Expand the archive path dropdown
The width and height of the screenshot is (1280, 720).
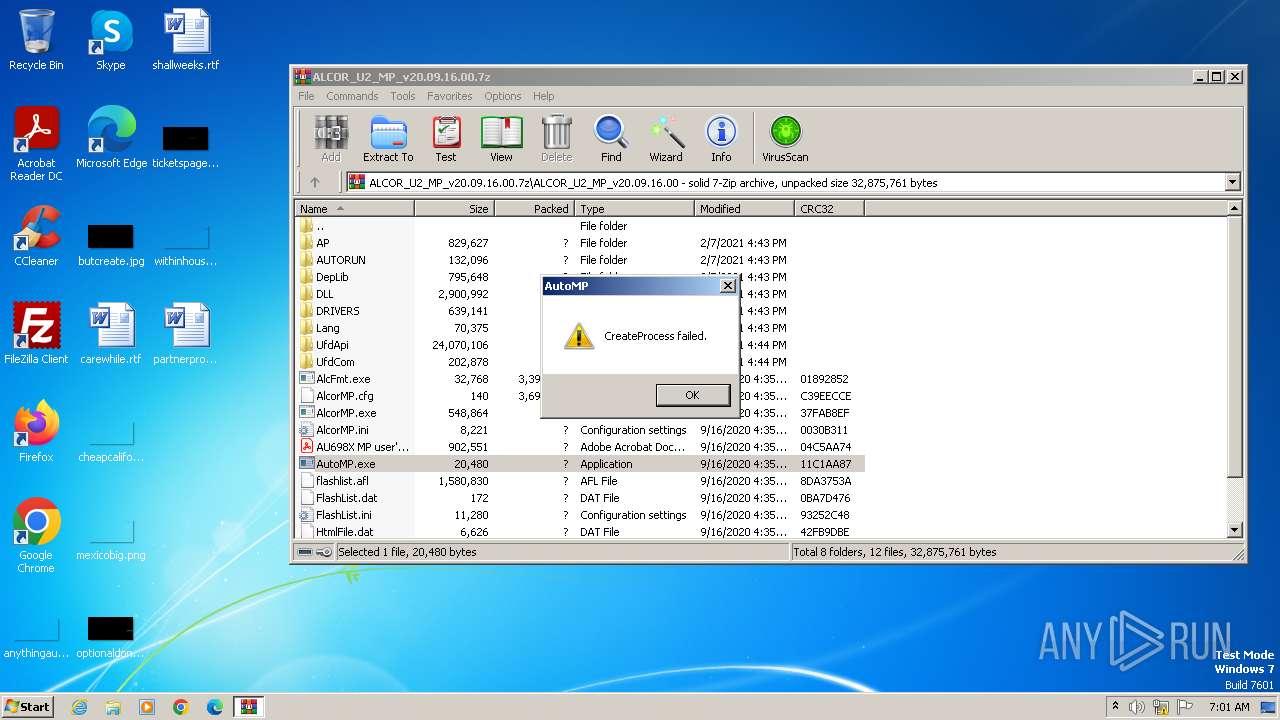[1232, 182]
